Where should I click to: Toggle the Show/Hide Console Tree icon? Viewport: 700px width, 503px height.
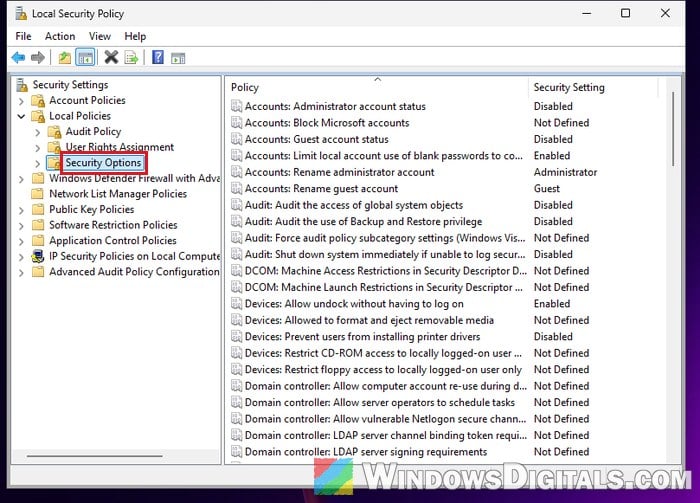(x=85, y=58)
